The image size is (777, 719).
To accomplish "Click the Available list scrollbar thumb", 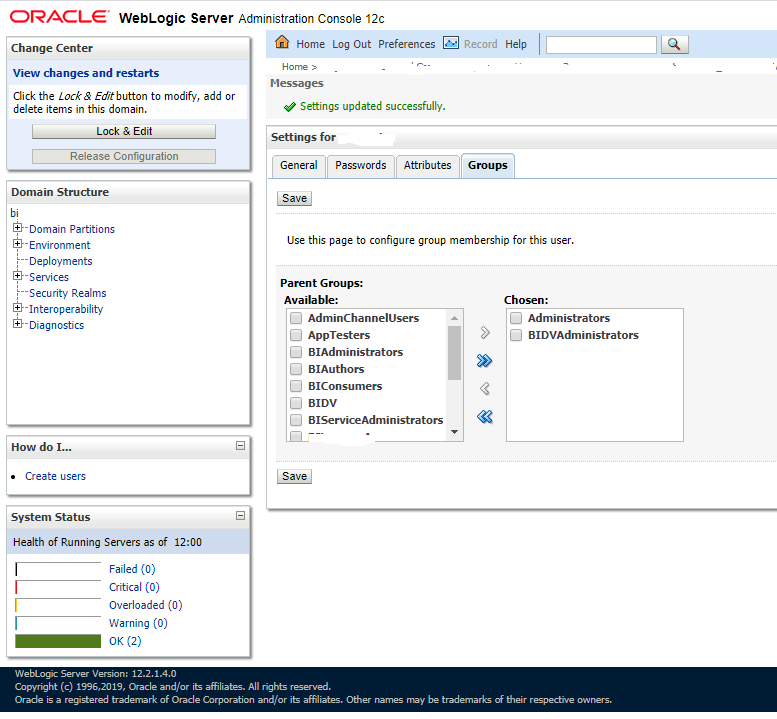I will pos(454,353).
